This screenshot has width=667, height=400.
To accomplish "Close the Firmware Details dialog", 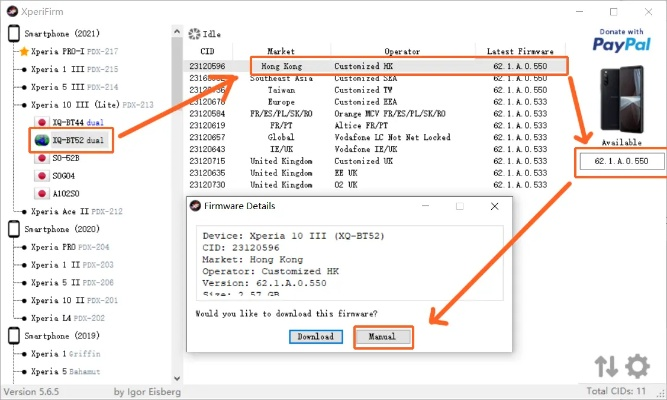I will pyautogui.click(x=494, y=205).
